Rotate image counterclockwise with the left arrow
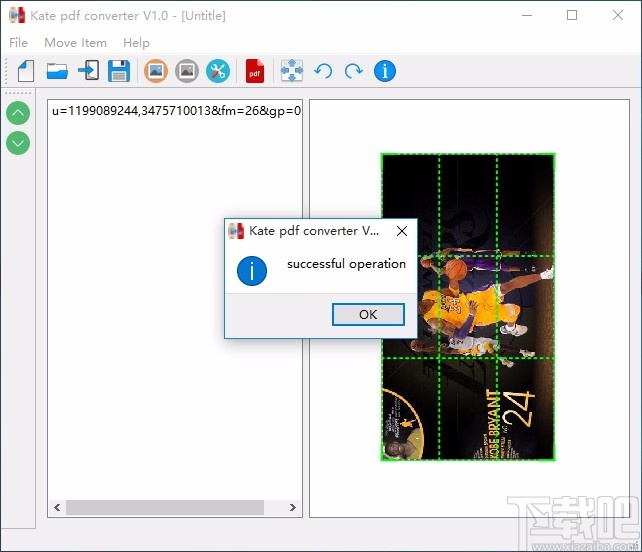Image resolution: width=642 pixels, height=552 pixels. coord(323,71)
